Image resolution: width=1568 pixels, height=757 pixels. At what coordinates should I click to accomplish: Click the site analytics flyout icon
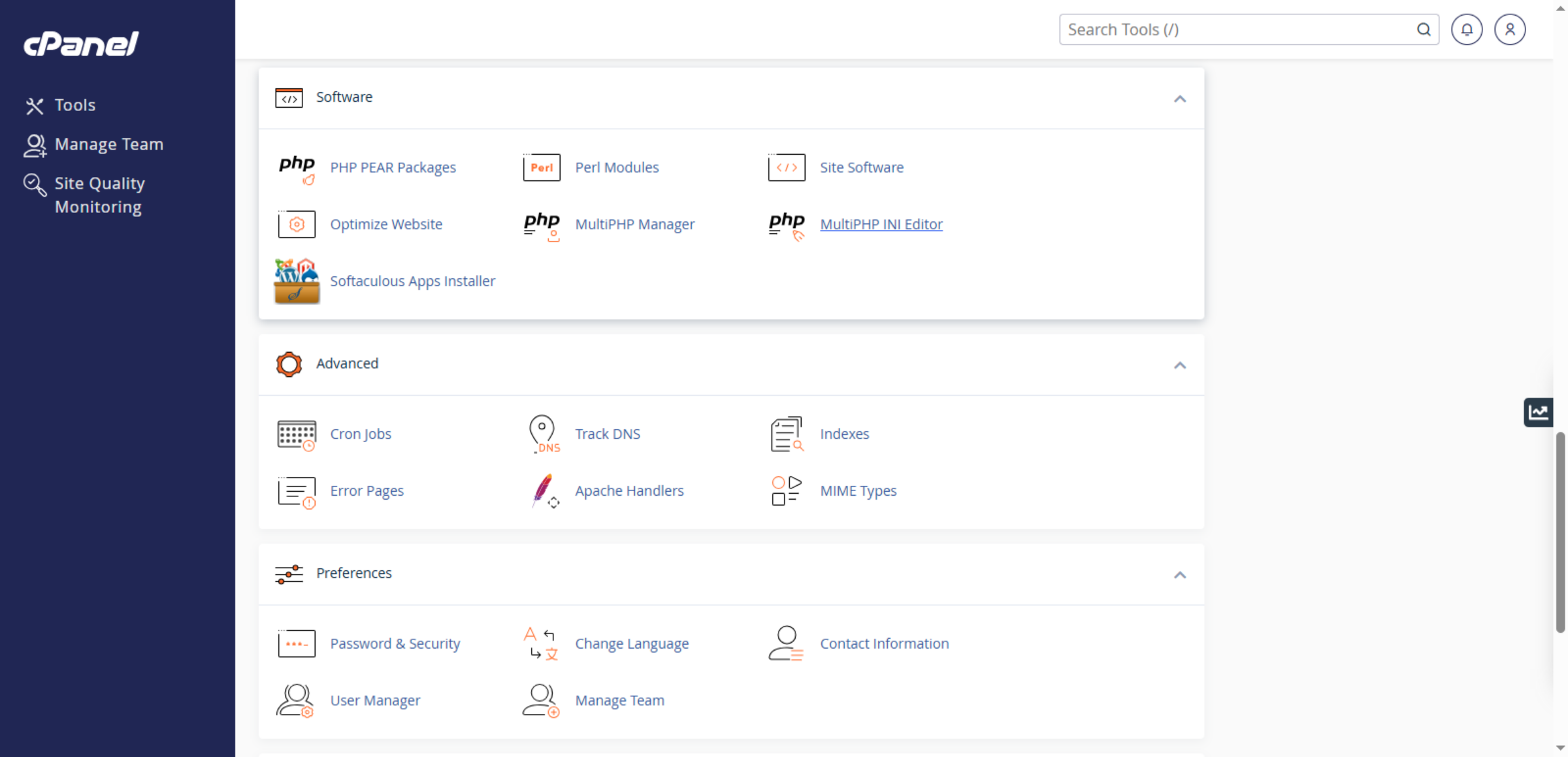1539,411
